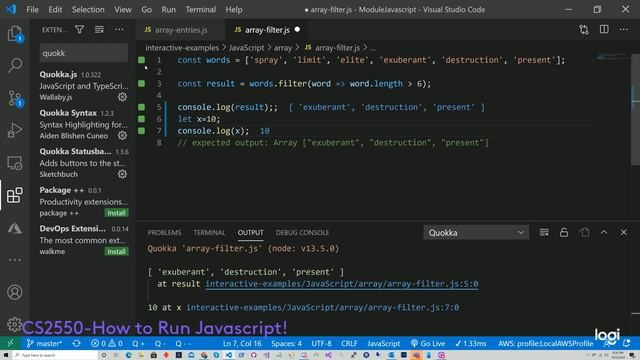
Task: Open additional views ellipsis in activity bar
Action: [15, 260]
